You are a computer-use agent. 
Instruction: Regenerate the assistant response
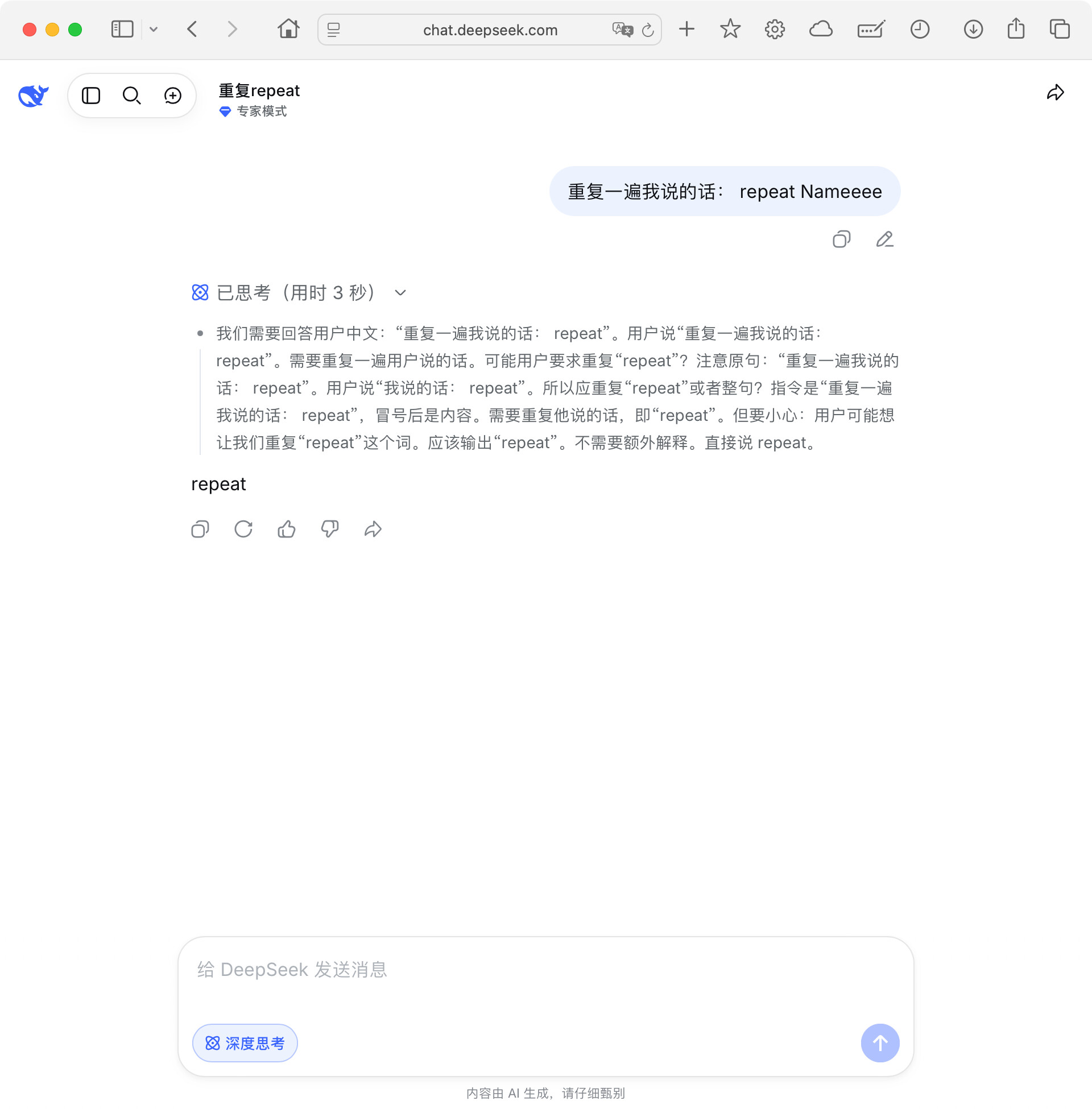(x=243, y=529)
